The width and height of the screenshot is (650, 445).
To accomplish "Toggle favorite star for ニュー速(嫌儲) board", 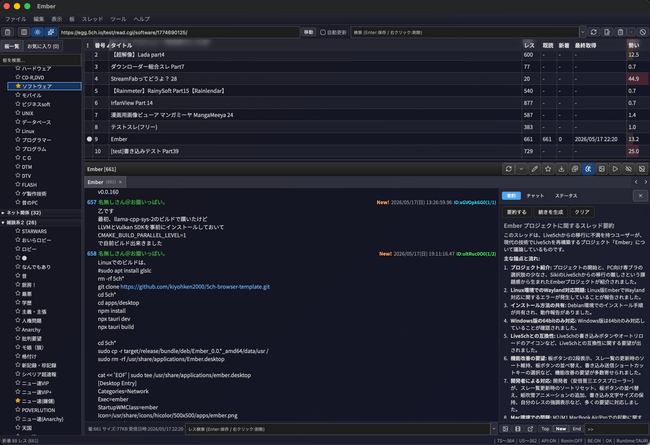I will (18, 401).
